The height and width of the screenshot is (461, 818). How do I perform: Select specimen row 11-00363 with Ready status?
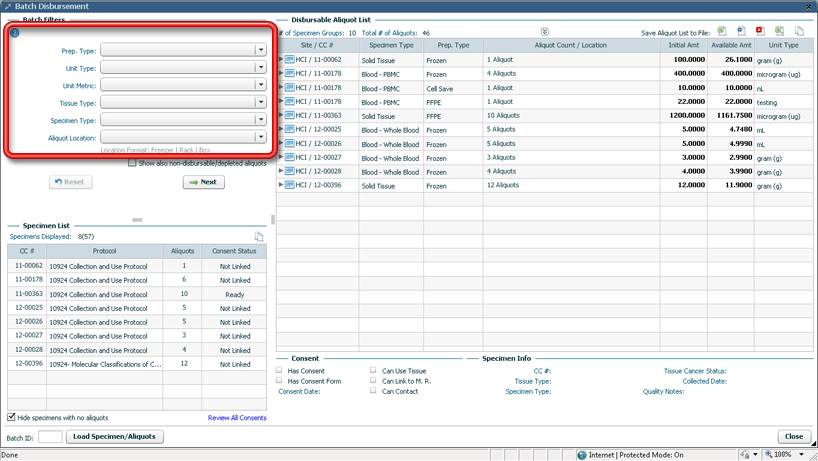(x=137, y=294)
